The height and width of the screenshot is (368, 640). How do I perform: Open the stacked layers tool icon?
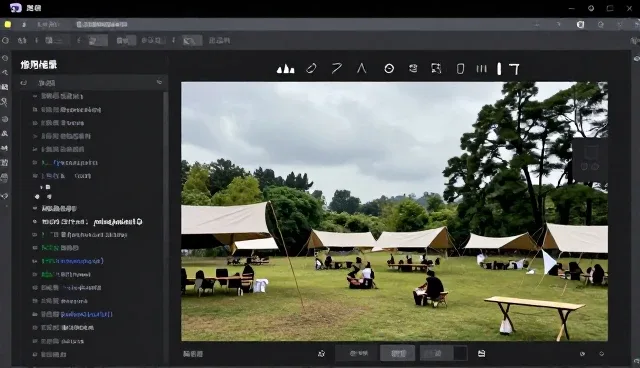coord(413,69)
